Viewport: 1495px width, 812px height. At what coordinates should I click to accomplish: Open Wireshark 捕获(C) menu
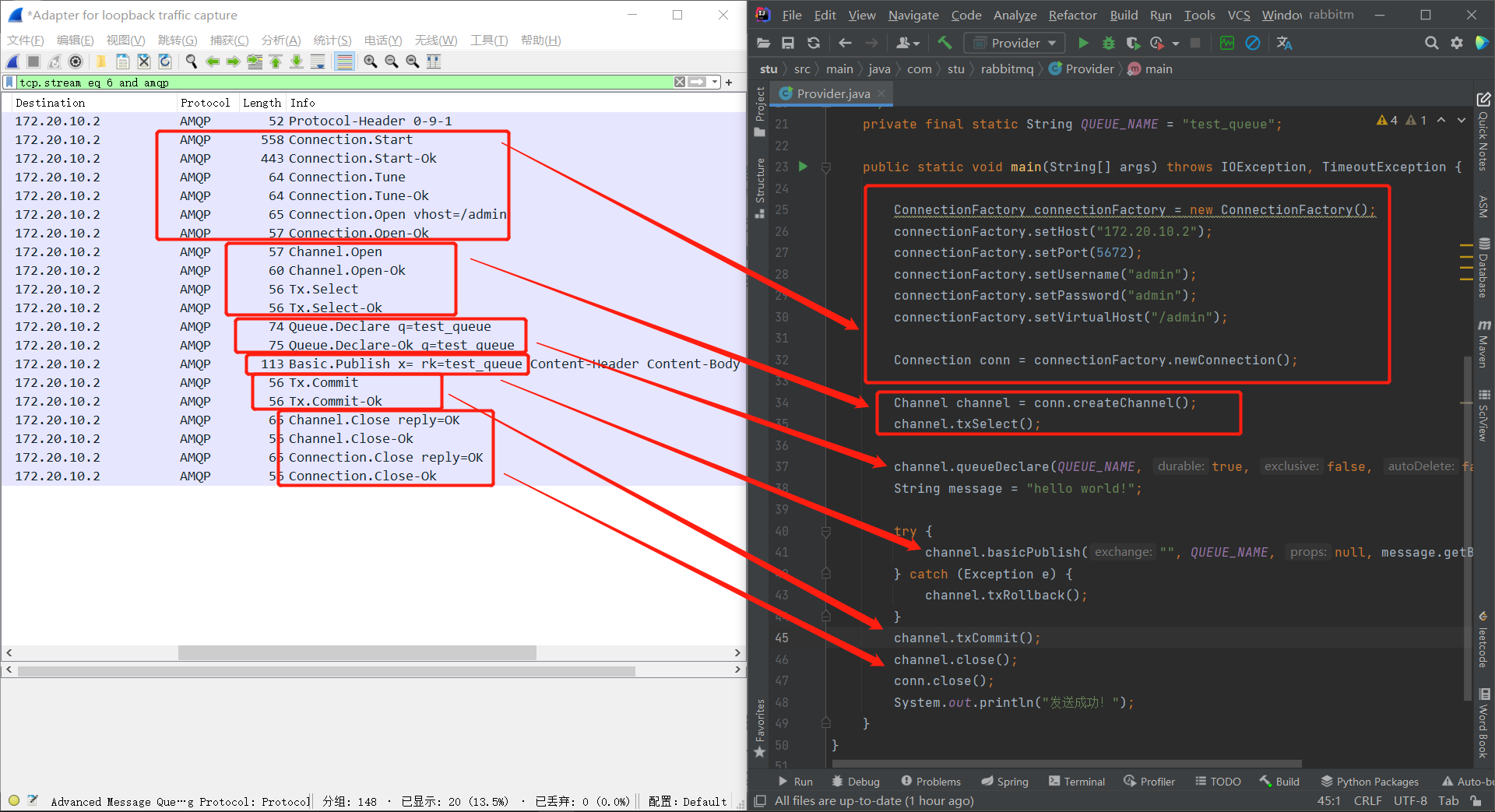pyautogui.click(x=229, y=40)
